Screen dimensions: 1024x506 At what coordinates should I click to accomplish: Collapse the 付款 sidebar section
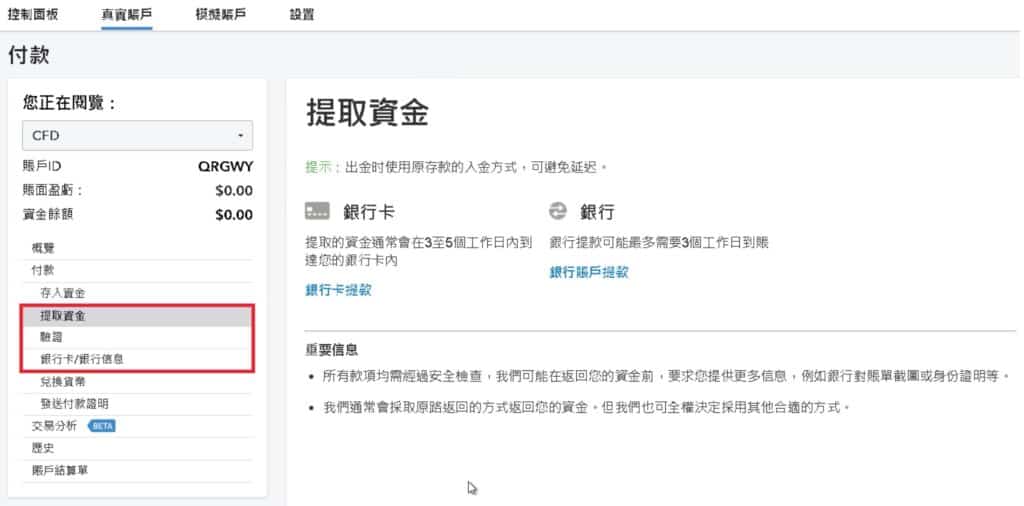point(43,270)
